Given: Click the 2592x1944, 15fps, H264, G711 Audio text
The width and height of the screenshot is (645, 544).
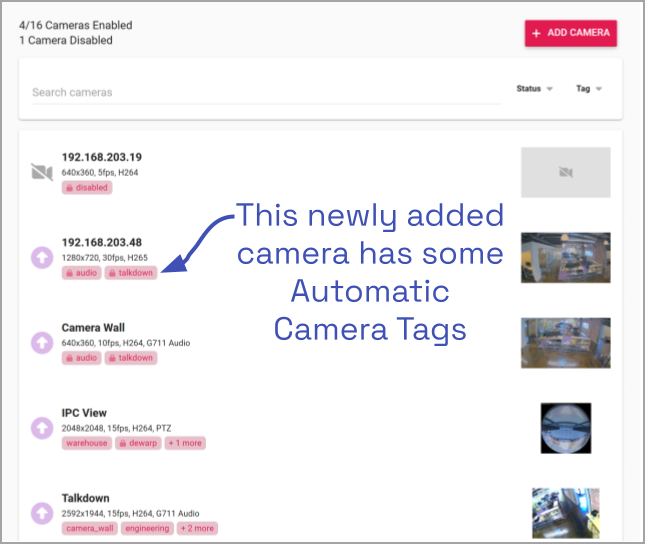Looking at the screenshot, I should pyautogui.click(x=130, y=514).
